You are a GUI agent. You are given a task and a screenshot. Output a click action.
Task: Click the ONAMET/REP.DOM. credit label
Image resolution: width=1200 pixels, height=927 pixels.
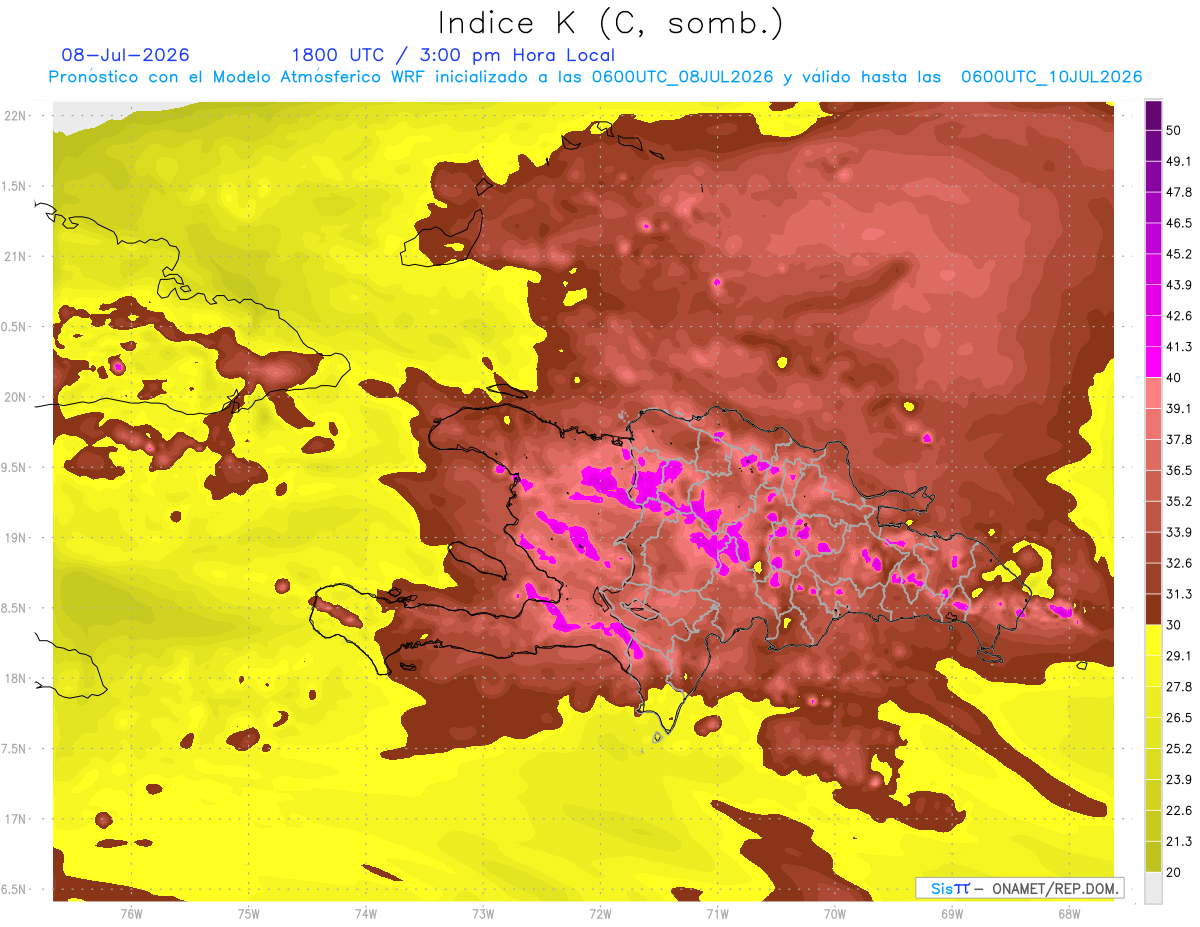pos(1056,888)
